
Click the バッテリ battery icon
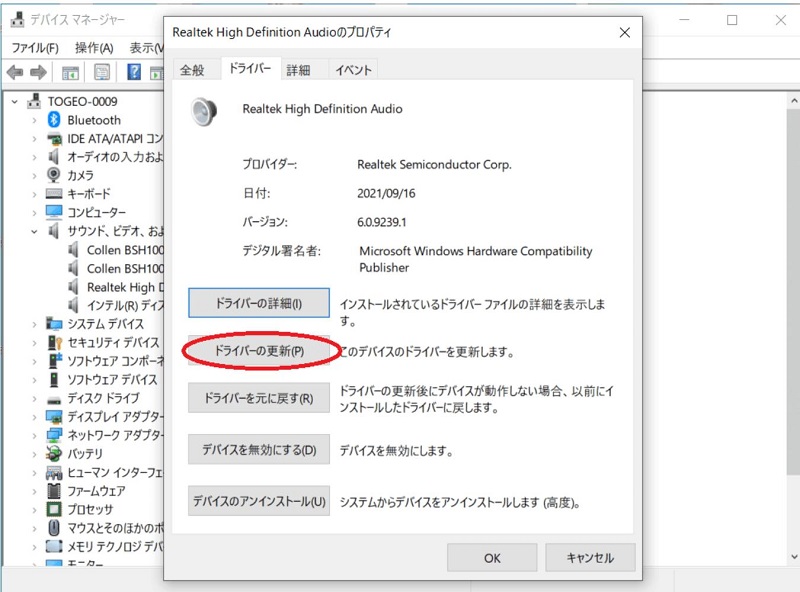pos(54,453)
